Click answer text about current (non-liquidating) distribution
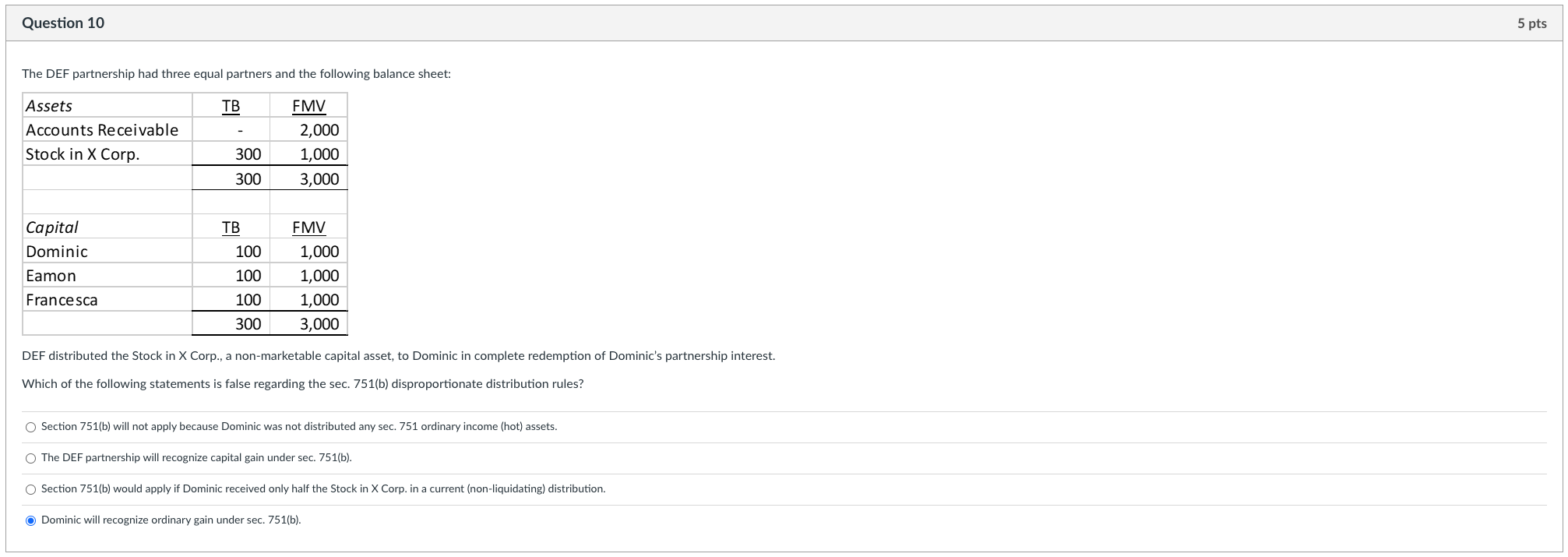 323,489
